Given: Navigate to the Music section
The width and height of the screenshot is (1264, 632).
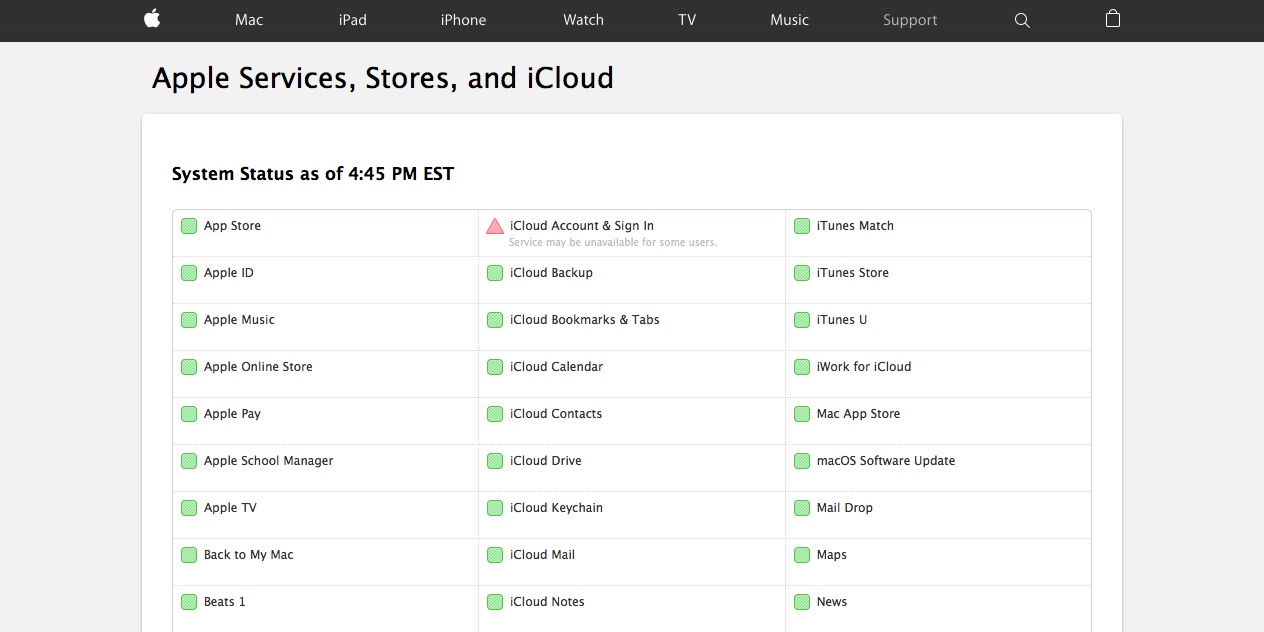Looking at the screenshot, I should click(789, 20).
